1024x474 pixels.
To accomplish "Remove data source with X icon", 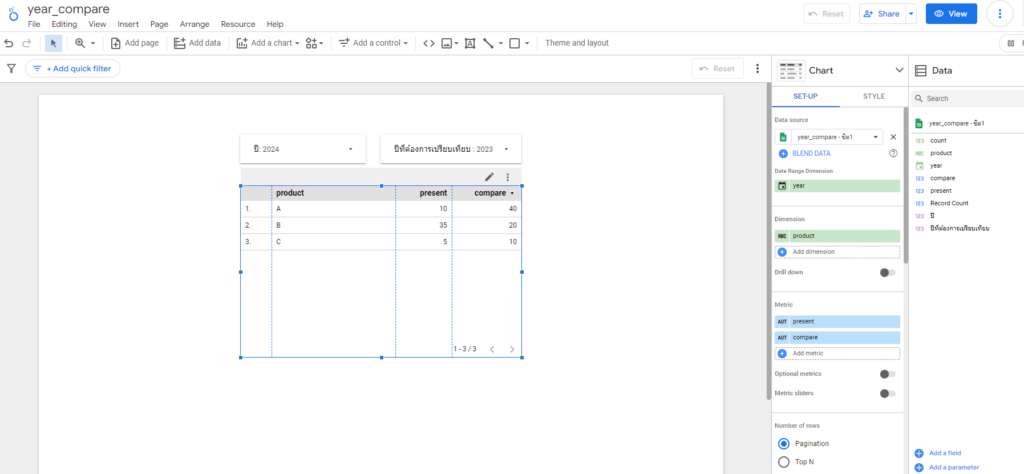I will pos(893,137).
